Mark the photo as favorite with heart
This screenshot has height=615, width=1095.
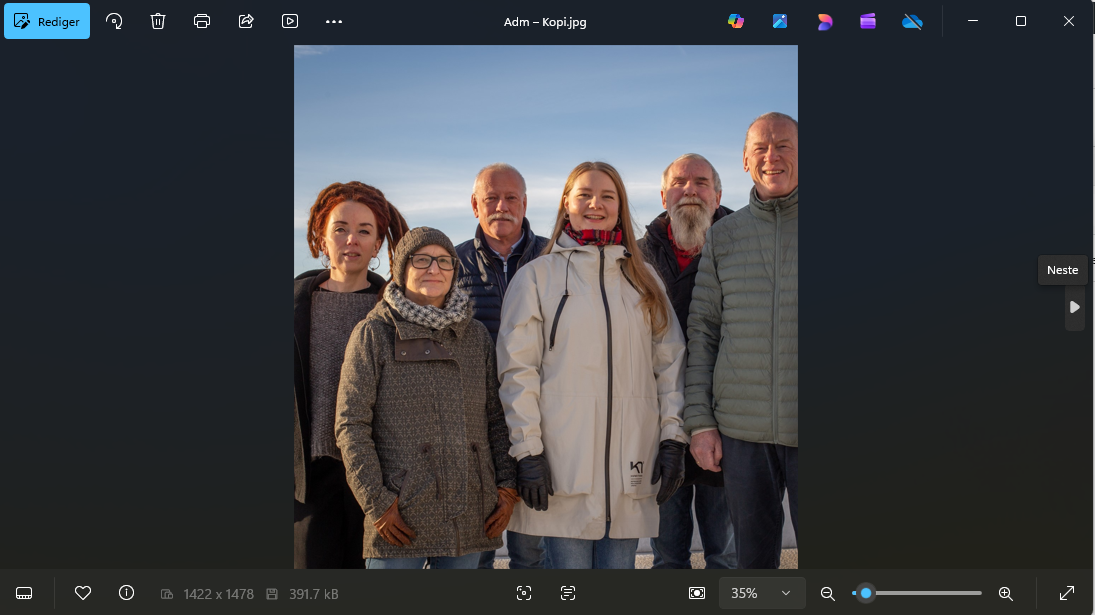83,593
